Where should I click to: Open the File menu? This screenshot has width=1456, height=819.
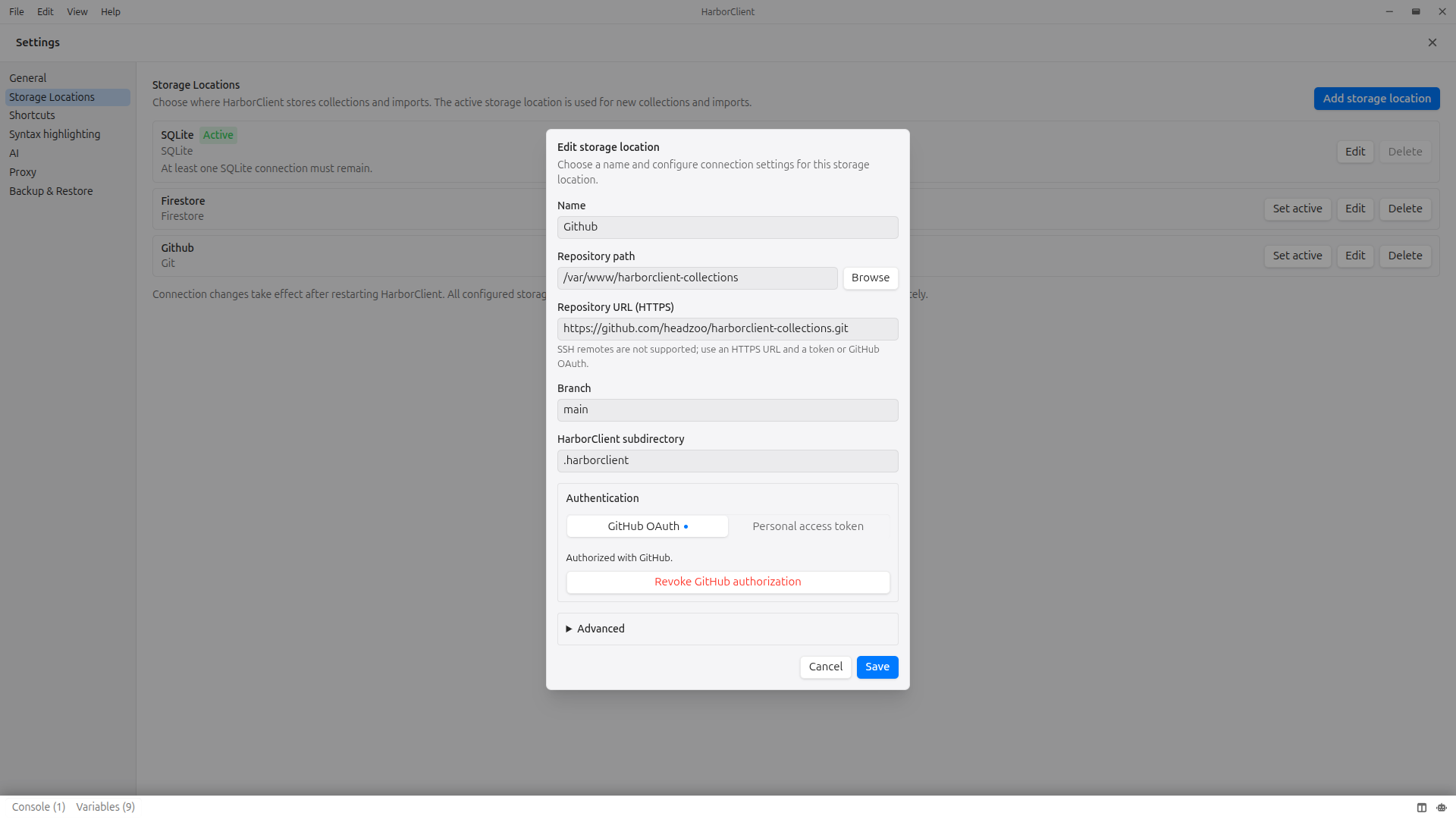[17, 11]
